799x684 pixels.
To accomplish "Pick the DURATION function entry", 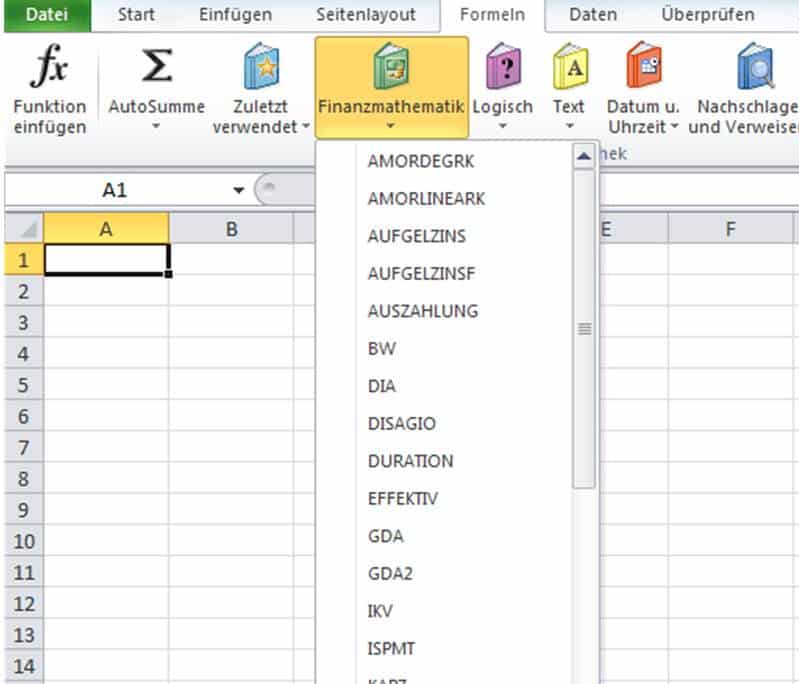I will pos(410,461).
